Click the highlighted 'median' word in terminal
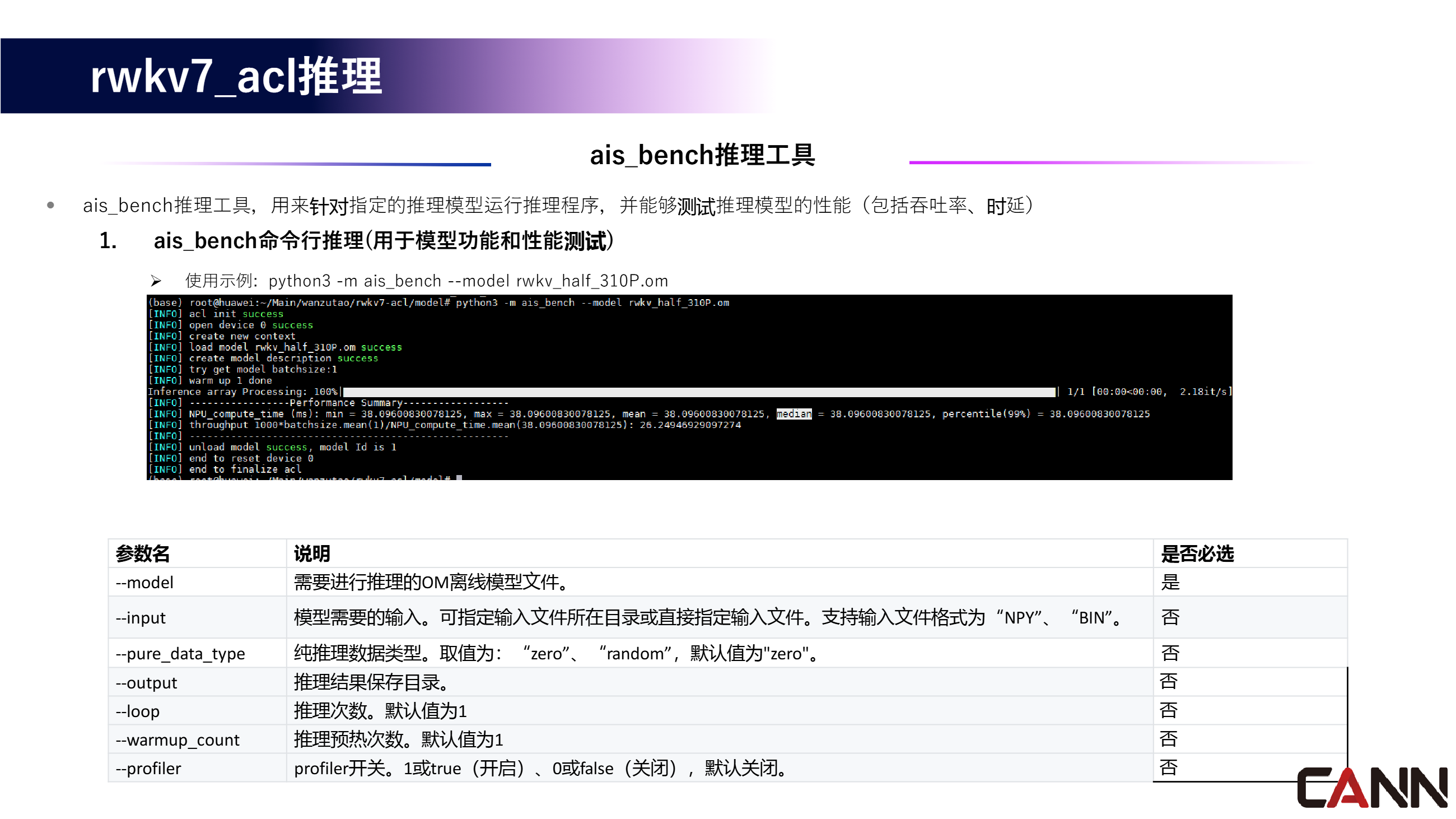Screen dimensions: 1456x819 pyautogui.click(x=794, y=414)
